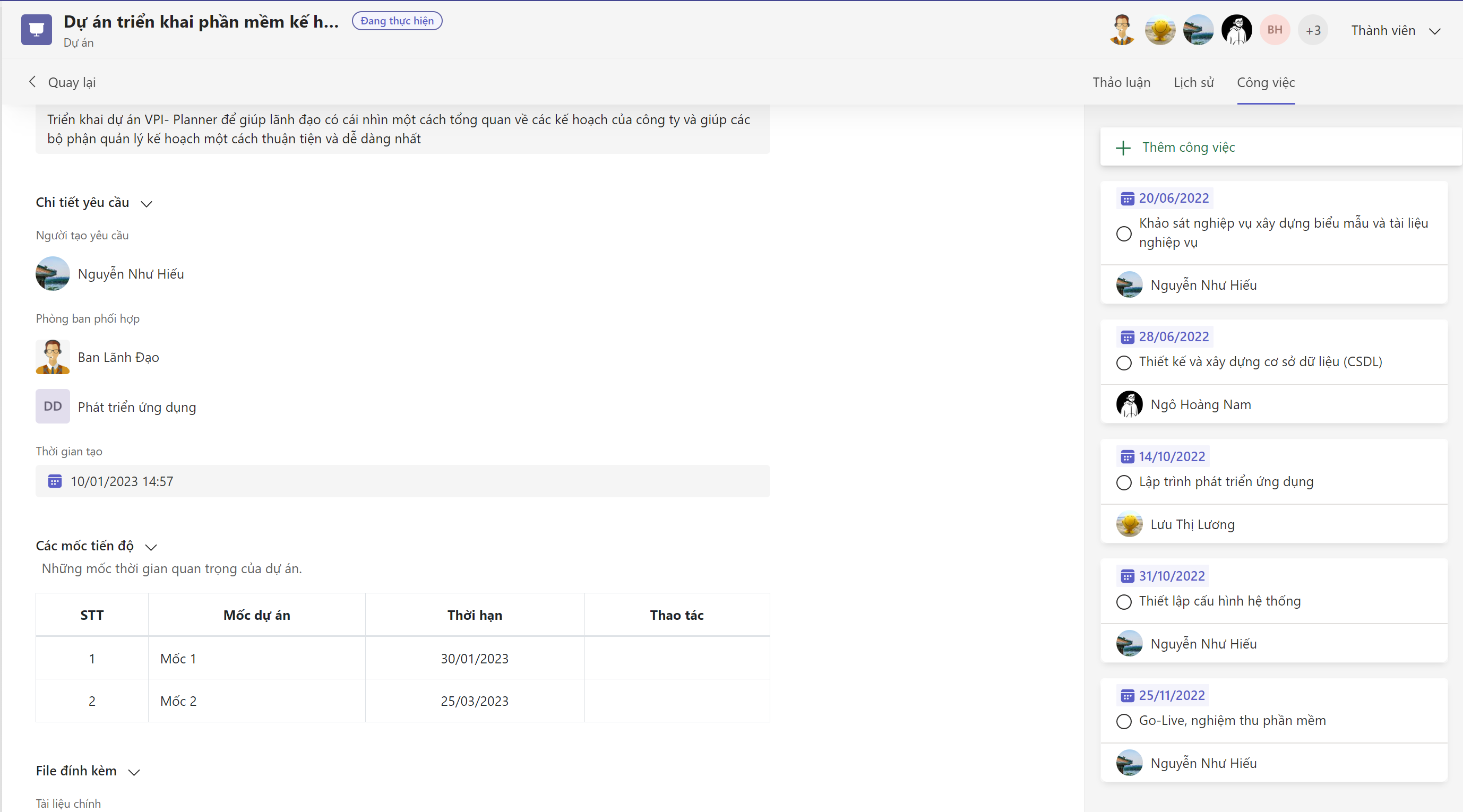Viewport: 1463px width, 812px height.
Task: Click the DD avatar for Phát triển ứng dụng
Action: point(53,407)
